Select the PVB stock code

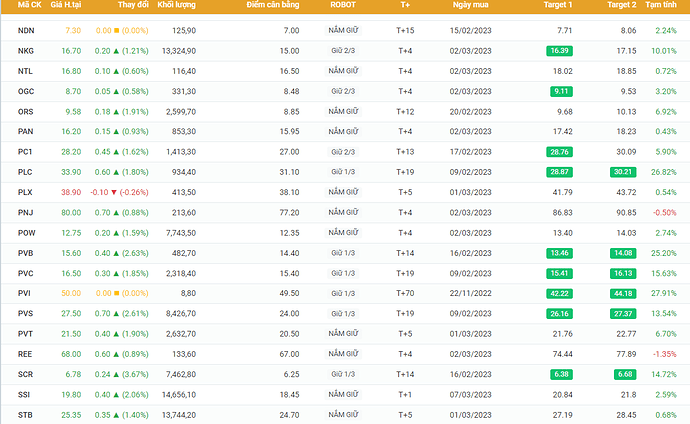[x=26, y=253]
